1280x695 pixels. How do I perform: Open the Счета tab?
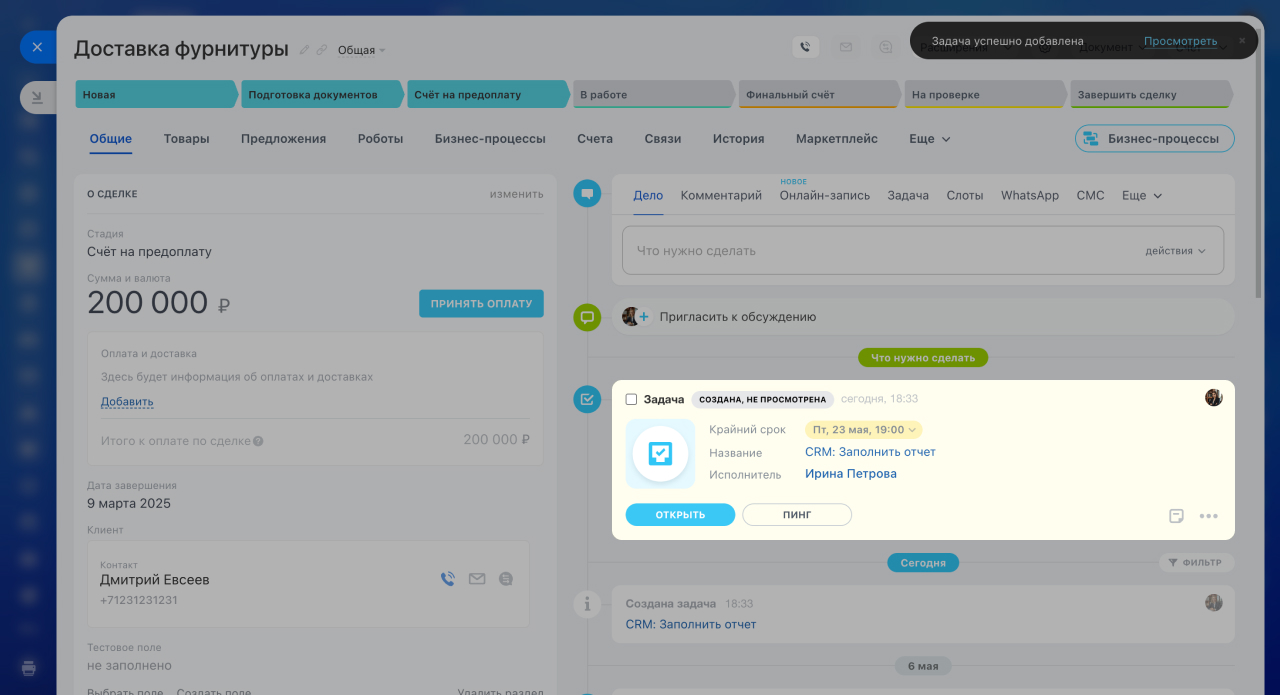(x=595, y=139)
